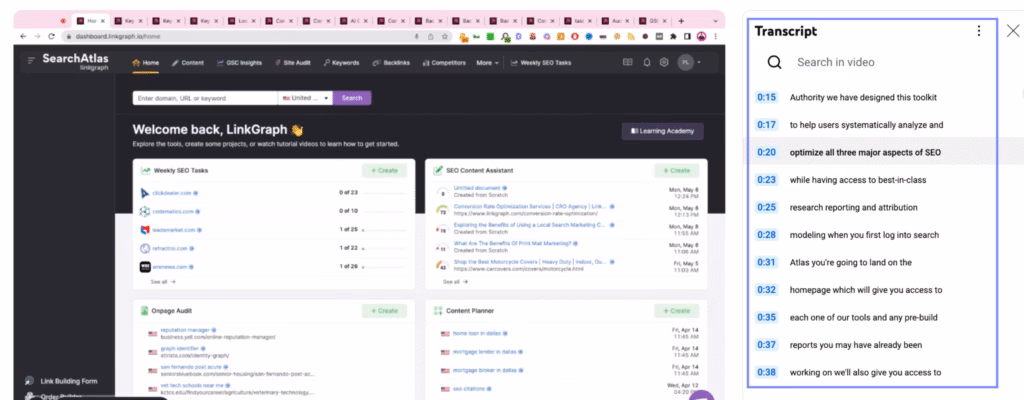This screenshot has height=400, width=1024.
Task: Jump to transcript timestamp 0:28
Action: (x=767, y=235)
